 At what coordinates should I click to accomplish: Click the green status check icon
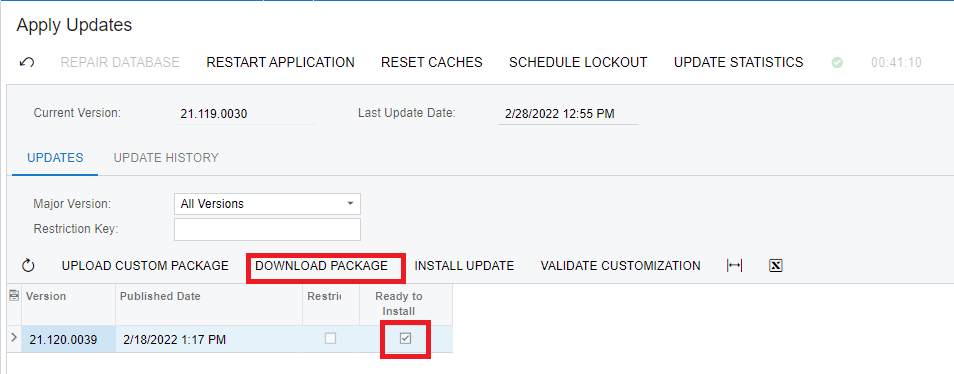(x=837, y=63)
